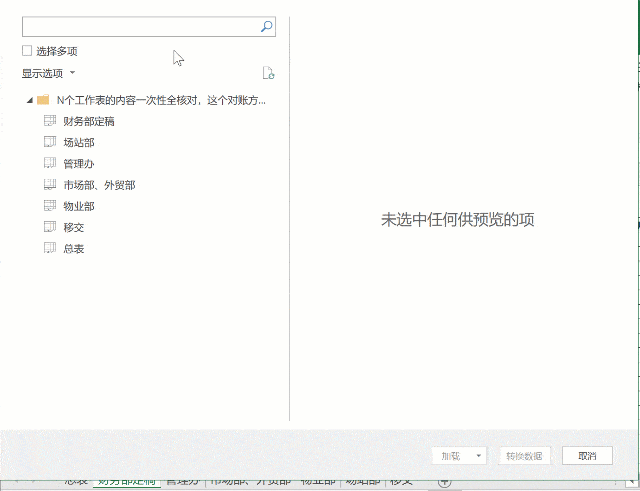Image resolution: width=640 pixels, height=491 pixels.
Task: Select 场站部 in the navigator
Action: [x=79, y=142]
